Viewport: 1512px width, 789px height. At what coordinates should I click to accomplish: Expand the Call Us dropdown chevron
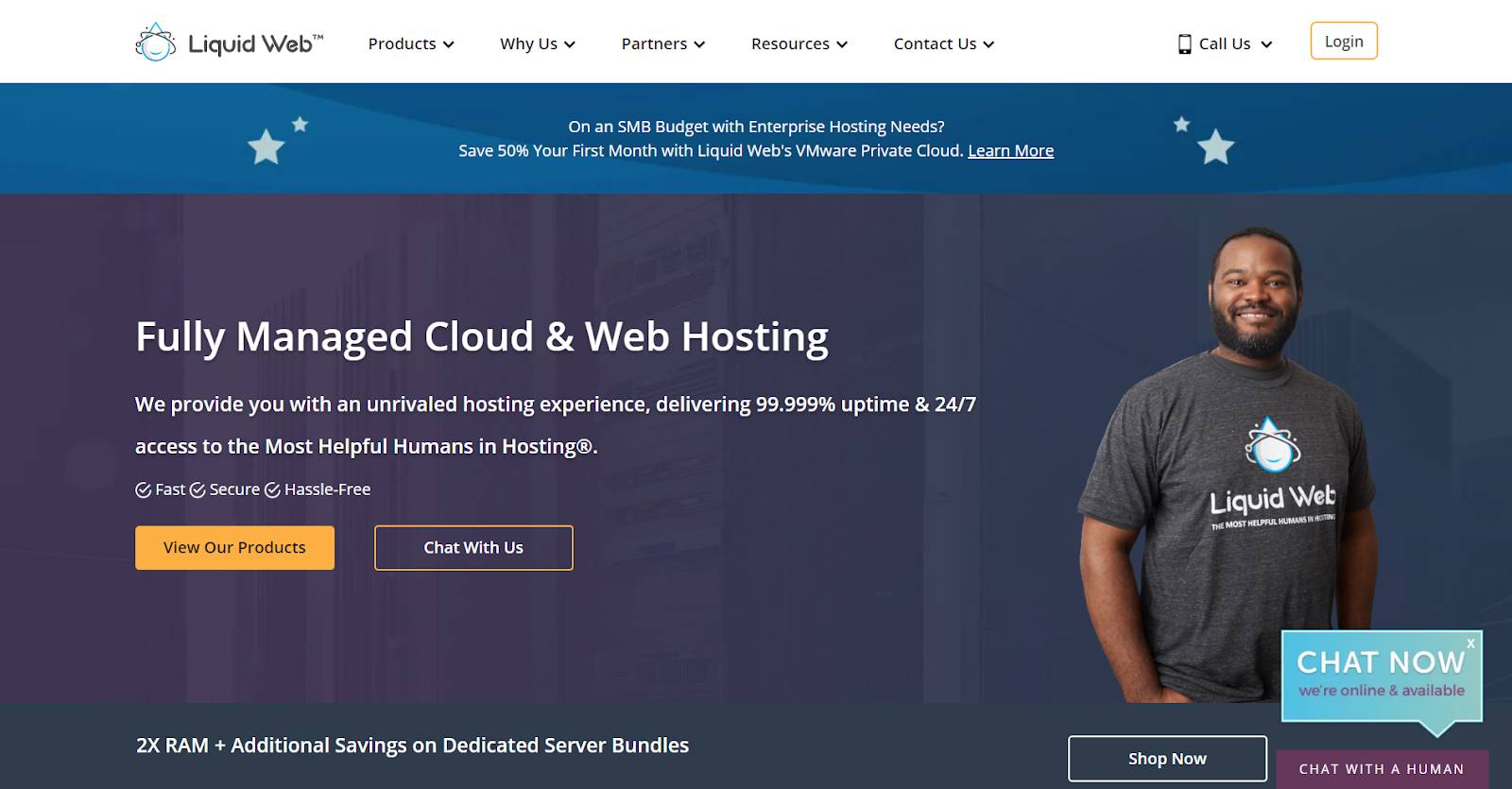(x=1266, y=44)
